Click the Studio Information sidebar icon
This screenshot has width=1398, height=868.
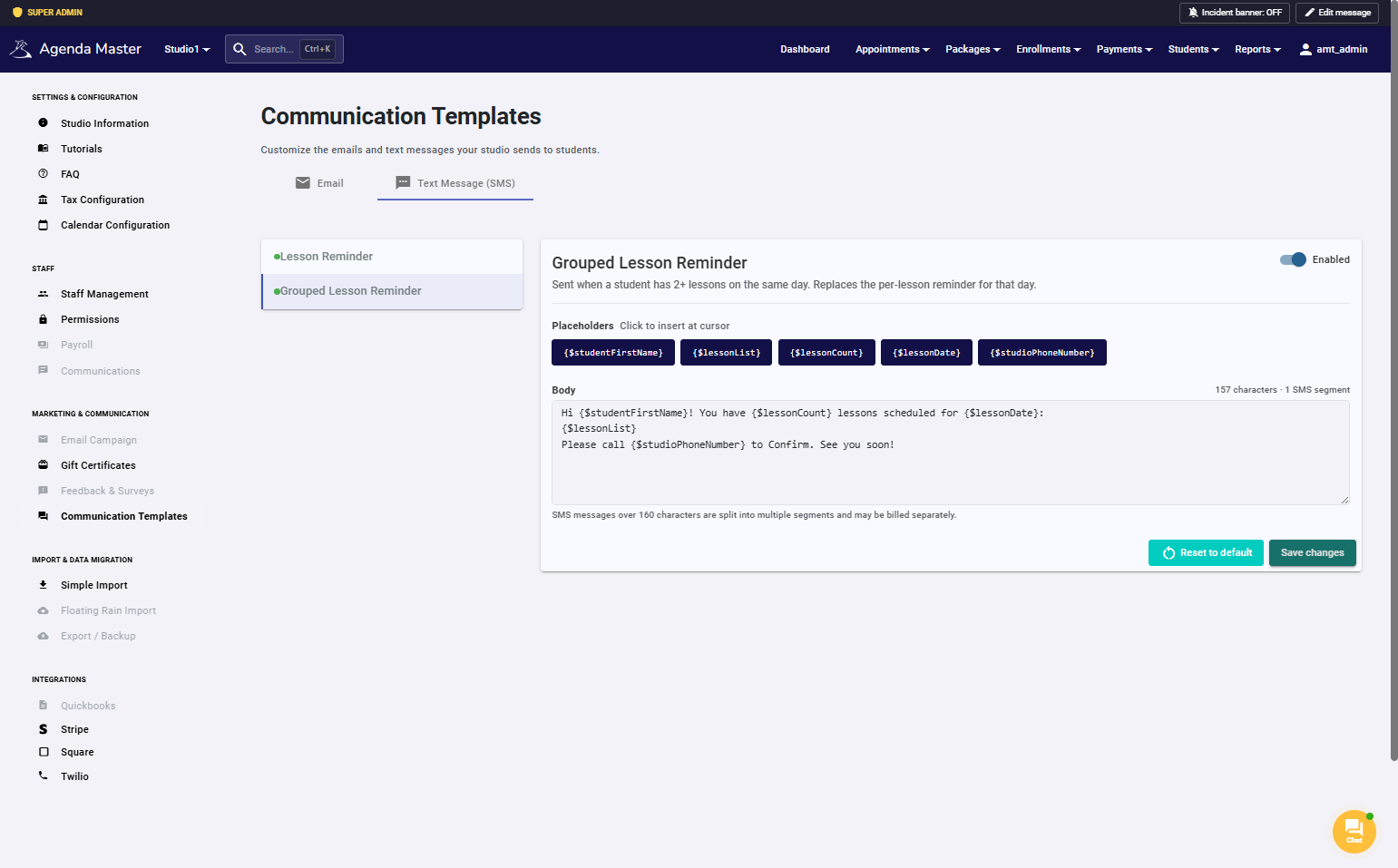point(43,122)
